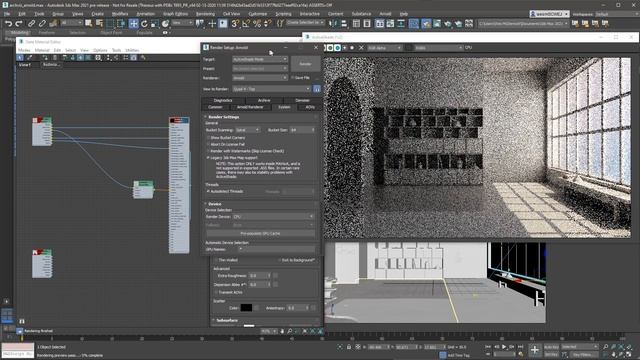Click the Scatter Color black swatch
This screenshot has height=360, width=640.
point(246,308)
